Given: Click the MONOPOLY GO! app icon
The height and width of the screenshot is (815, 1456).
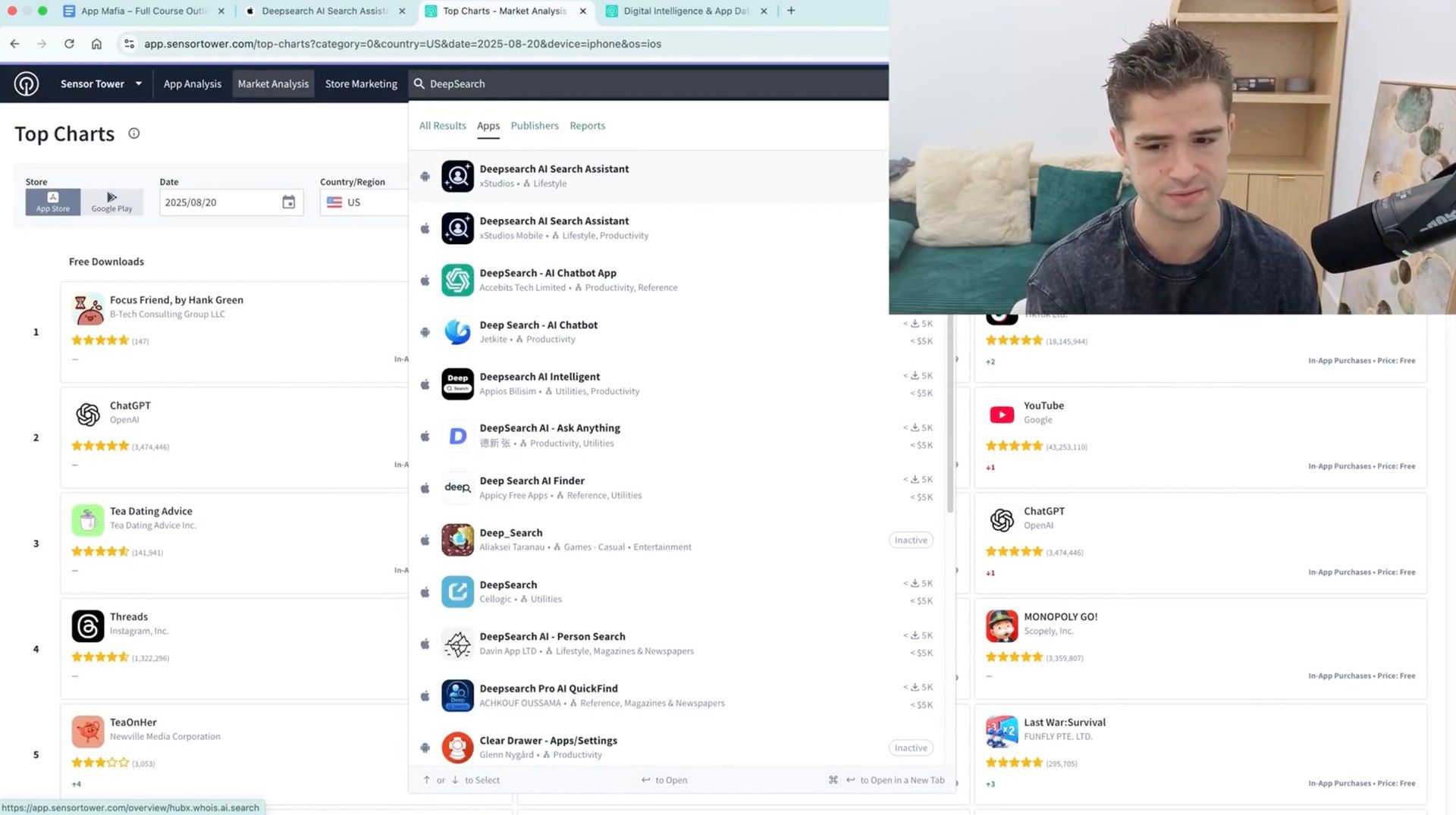Looking at the screenshot, I should pyautogui.click(x=1002, y=625).
